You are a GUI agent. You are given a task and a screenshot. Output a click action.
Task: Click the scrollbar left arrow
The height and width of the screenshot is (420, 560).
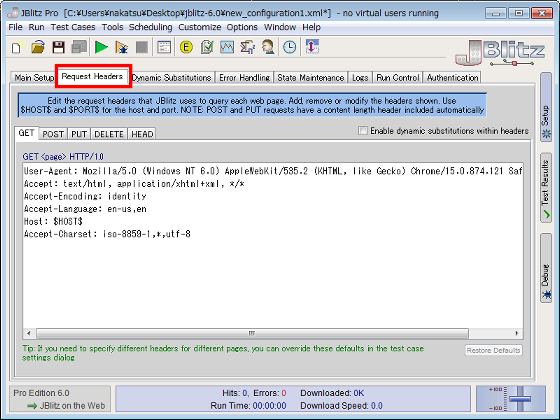click(29, 333)
